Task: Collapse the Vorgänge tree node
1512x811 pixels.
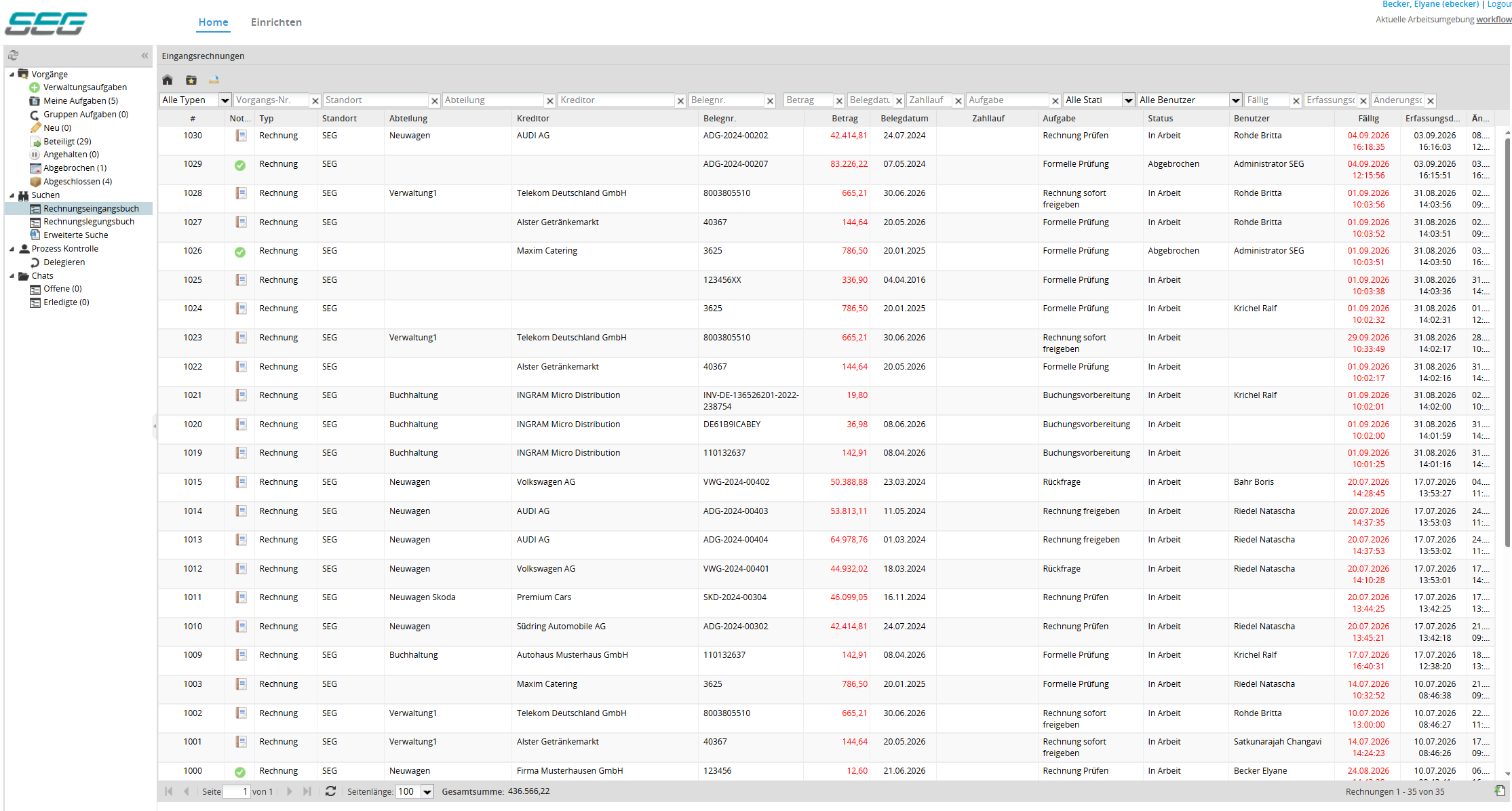Action: 12,75
